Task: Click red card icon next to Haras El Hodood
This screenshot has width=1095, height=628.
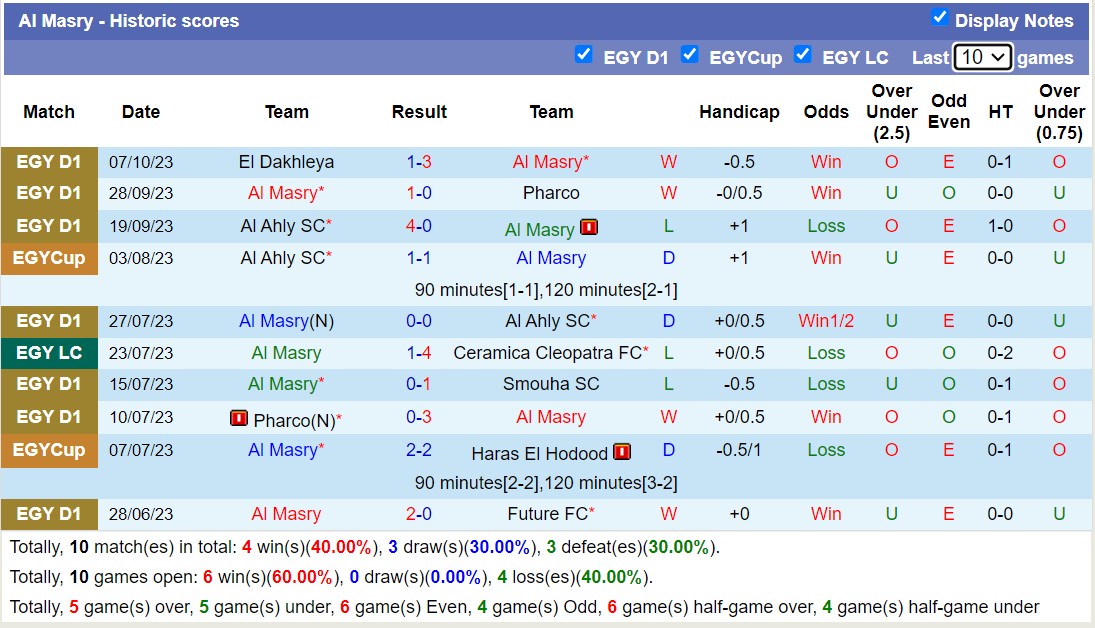Action: [x=622, y=452]
